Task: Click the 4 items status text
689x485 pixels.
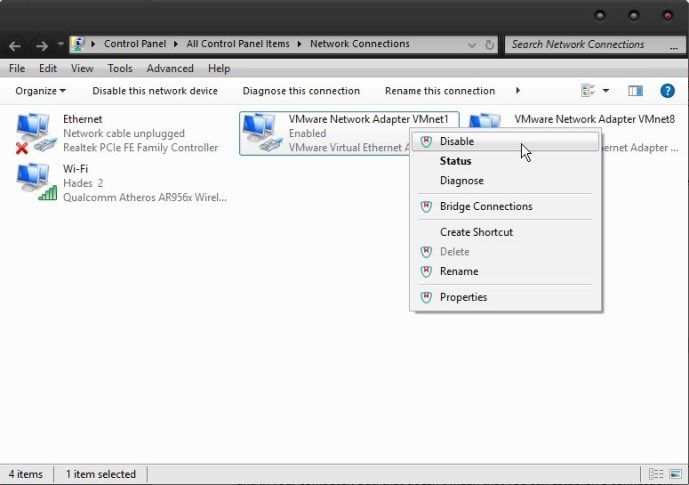Action: (26, 474)
